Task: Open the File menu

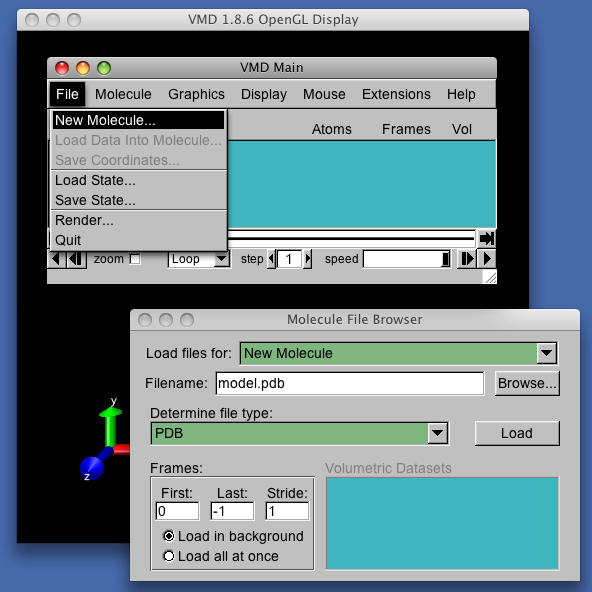Action: (x=67, y=94)
